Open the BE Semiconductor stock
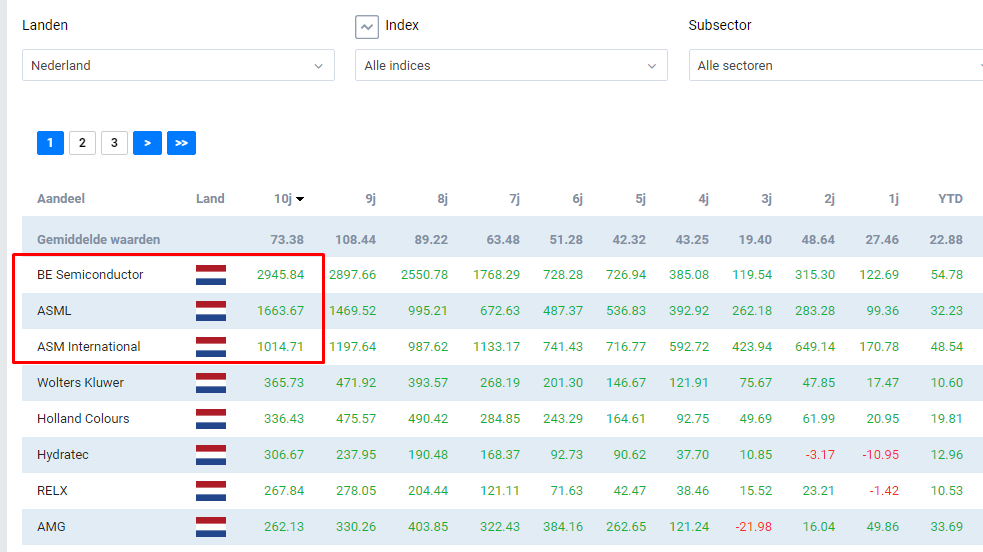Screen dimensions: 983x552 [90, 274]
